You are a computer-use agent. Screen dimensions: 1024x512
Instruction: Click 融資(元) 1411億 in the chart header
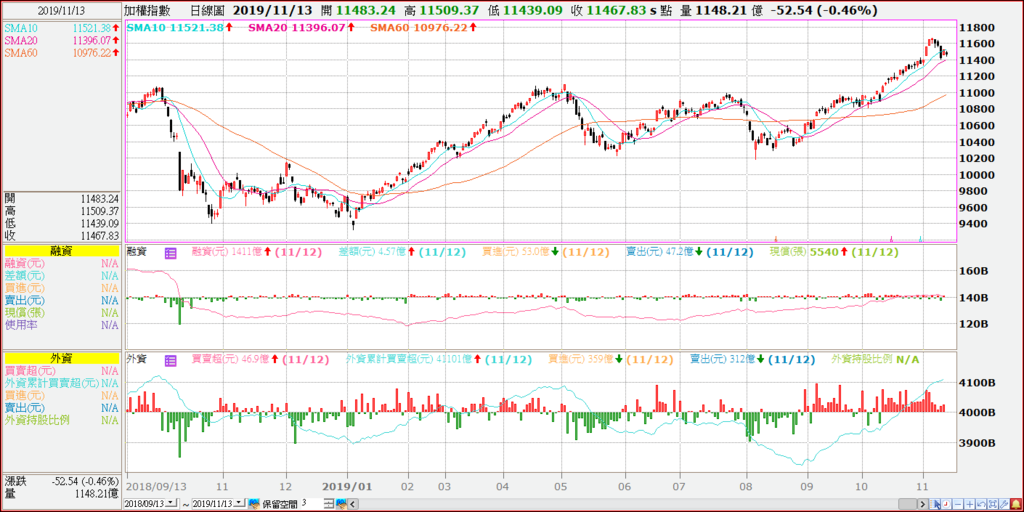232,252
